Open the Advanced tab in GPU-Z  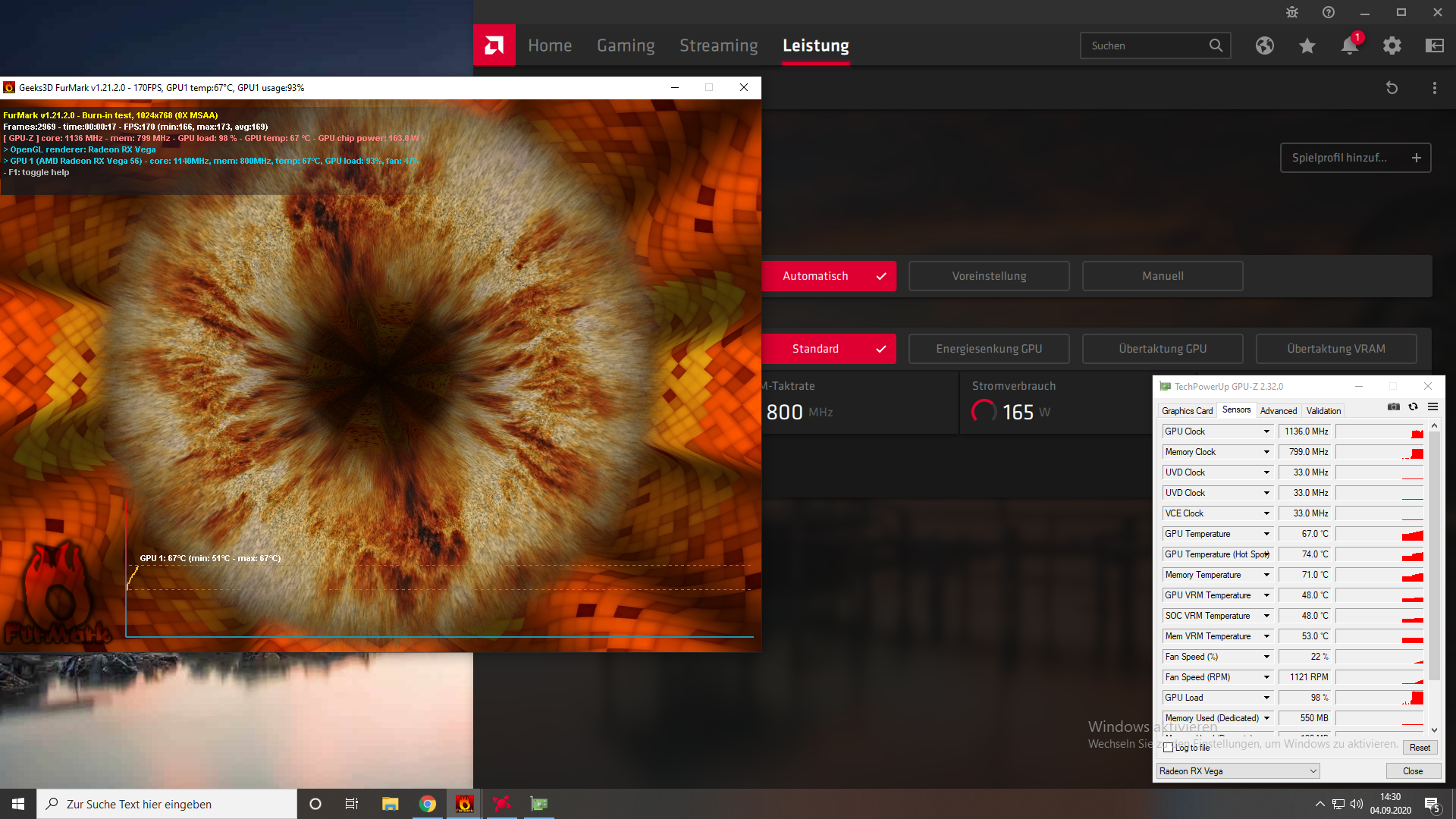pos(1279,411)
